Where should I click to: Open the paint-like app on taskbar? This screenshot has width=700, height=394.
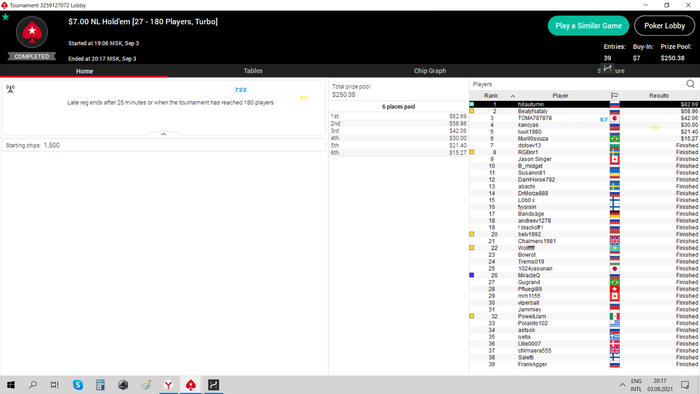[x=146, y=385]
